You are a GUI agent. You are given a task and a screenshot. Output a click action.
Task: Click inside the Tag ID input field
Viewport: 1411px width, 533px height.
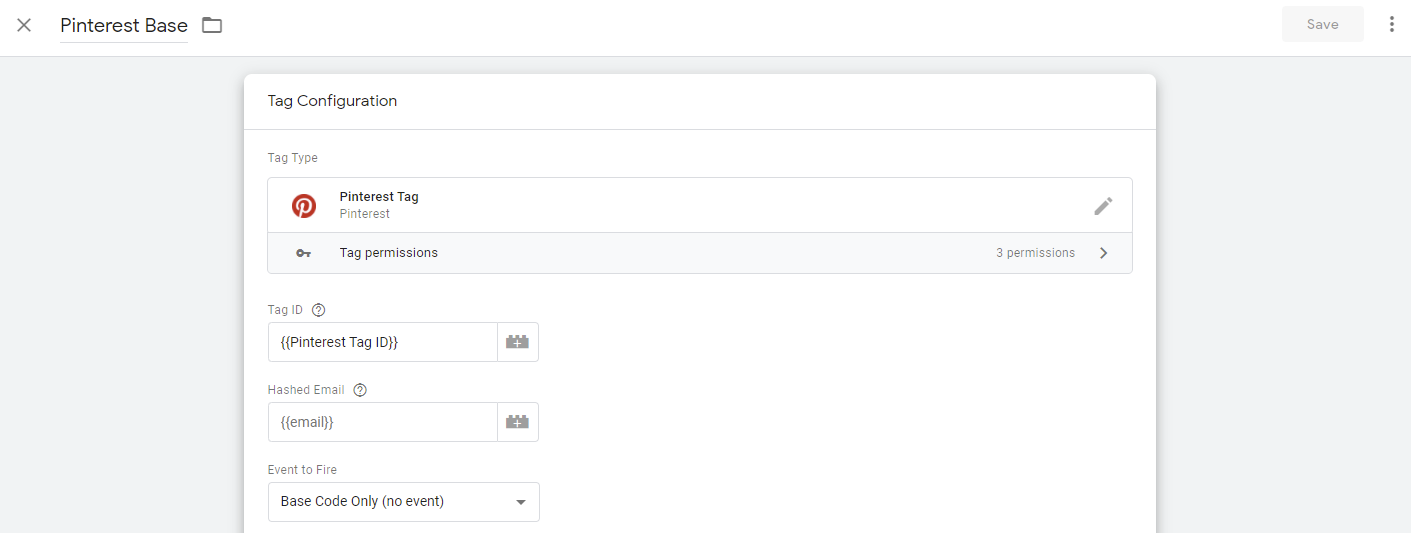click(x=382, y=342)
